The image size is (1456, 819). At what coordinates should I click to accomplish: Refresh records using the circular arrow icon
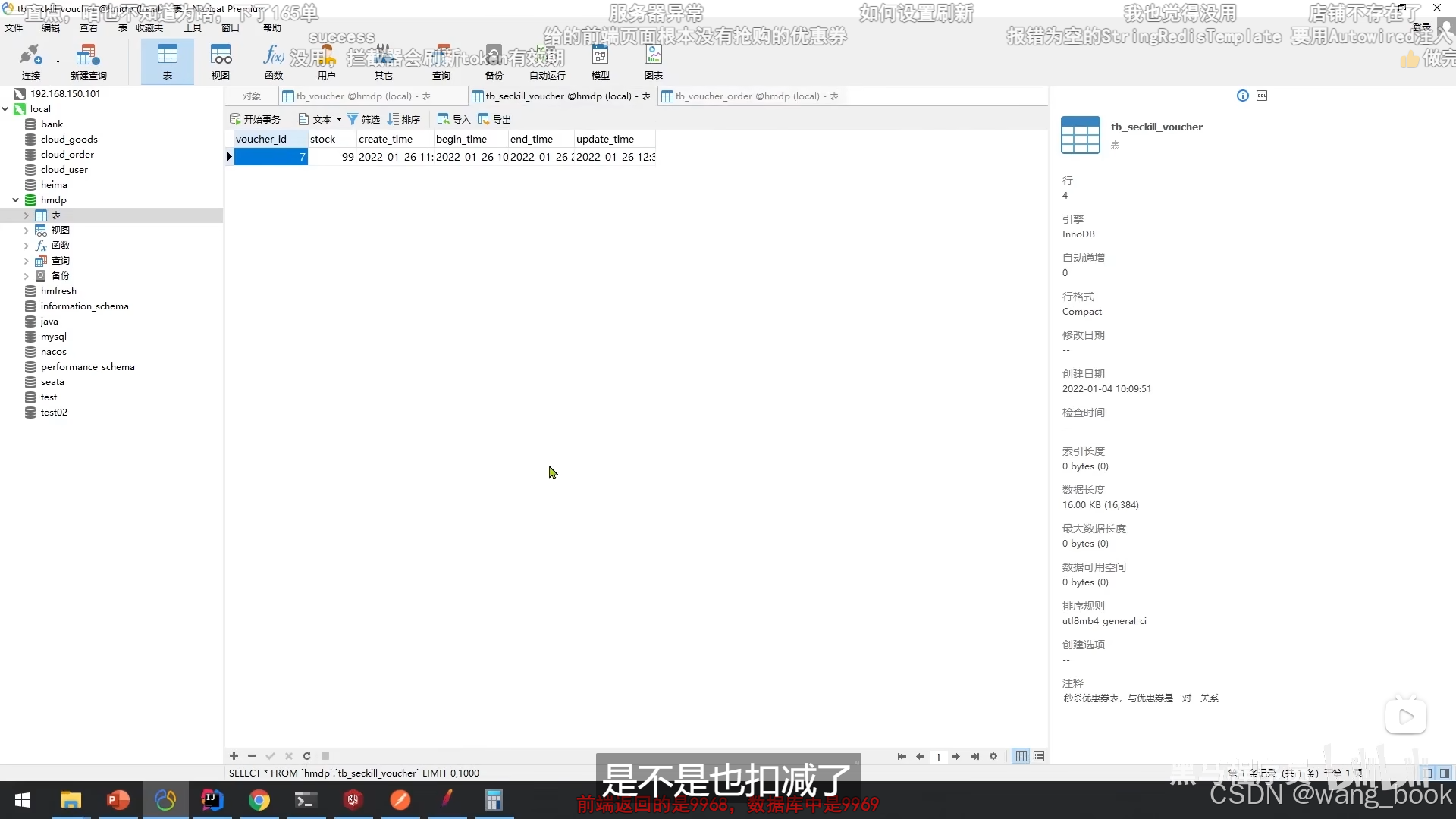coord(306,756)
